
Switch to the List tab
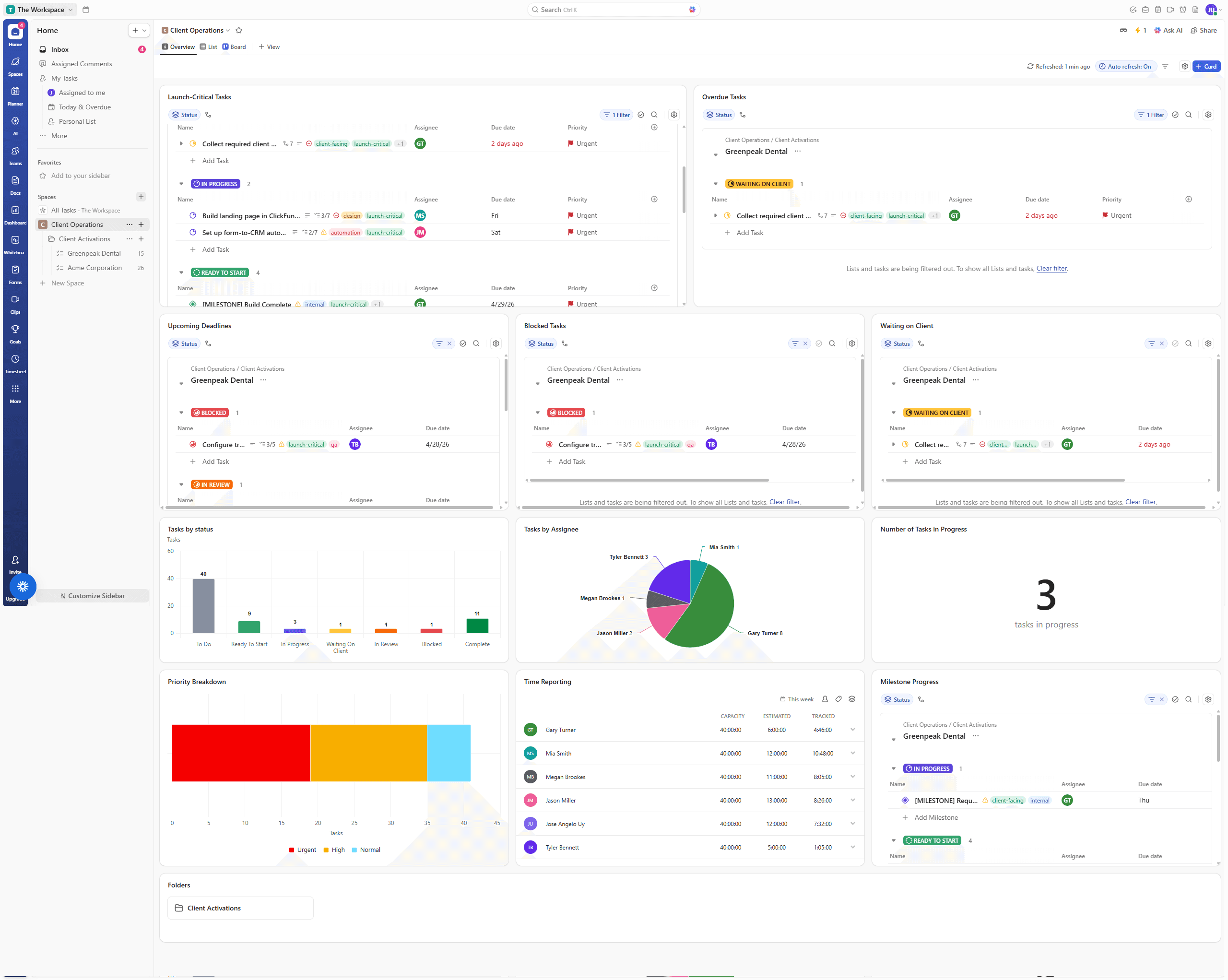[x=209, y=47]
